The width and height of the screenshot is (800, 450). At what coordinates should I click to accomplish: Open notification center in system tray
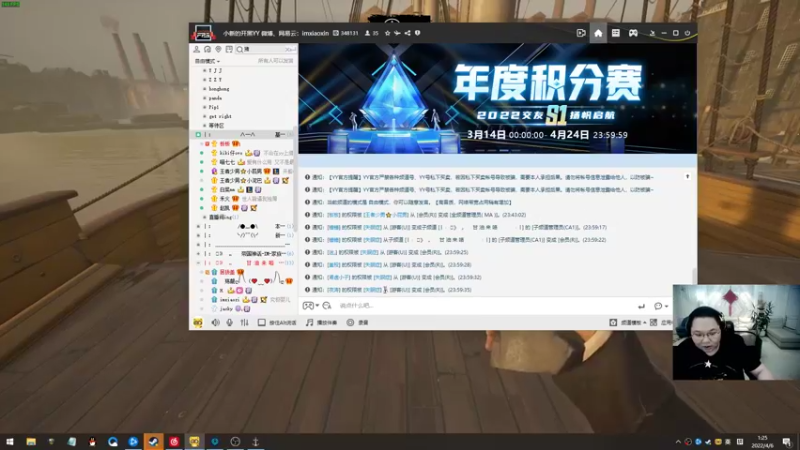(787, 442)
